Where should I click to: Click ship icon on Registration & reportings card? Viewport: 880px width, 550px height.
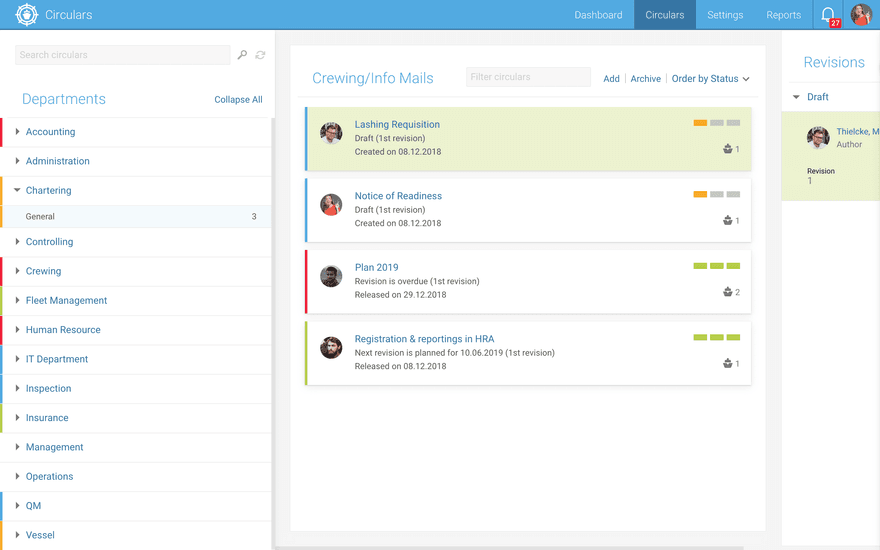pyautogui.click(x=727, y=363)
